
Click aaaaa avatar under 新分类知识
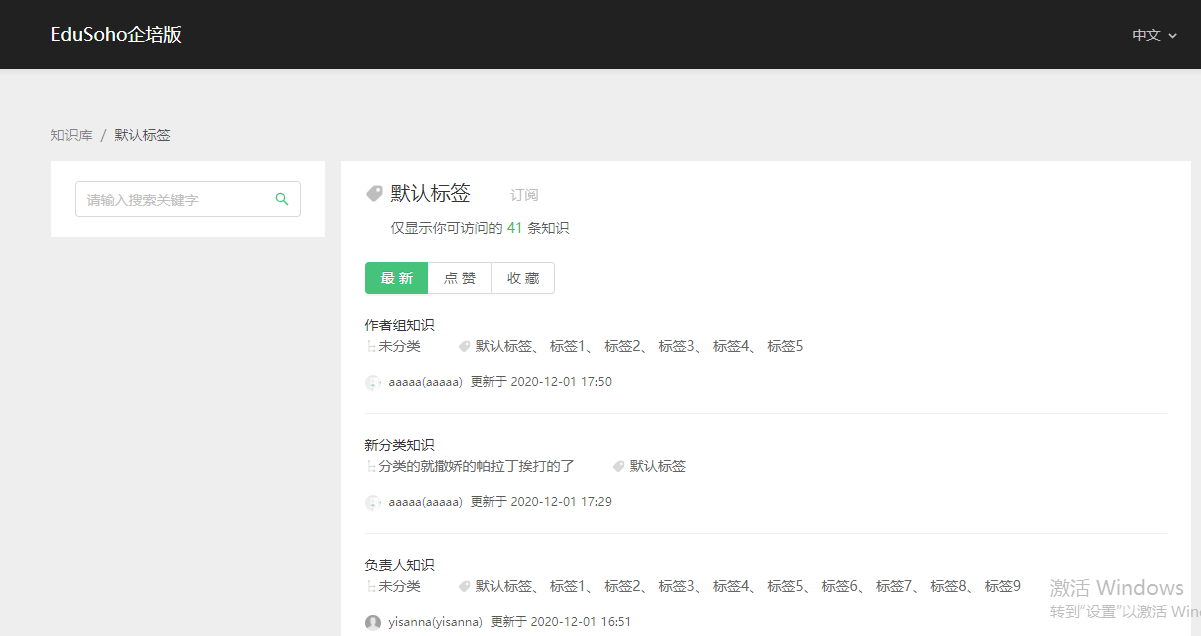point(373,502)
